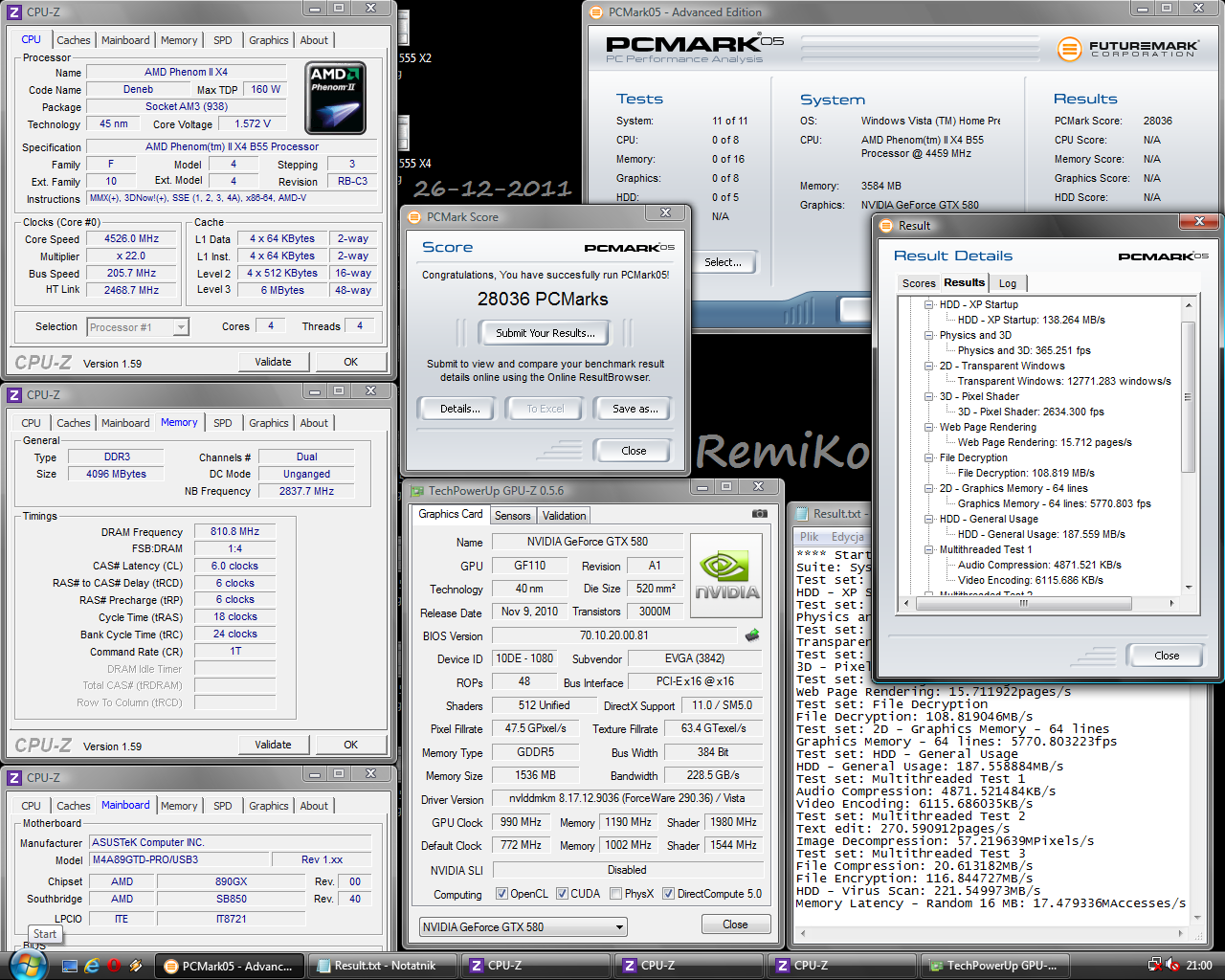The height and width of the screenshot is (980, 1225).
Task: Click the Close button in GPU-Z
Action: (x=735, y=924)
